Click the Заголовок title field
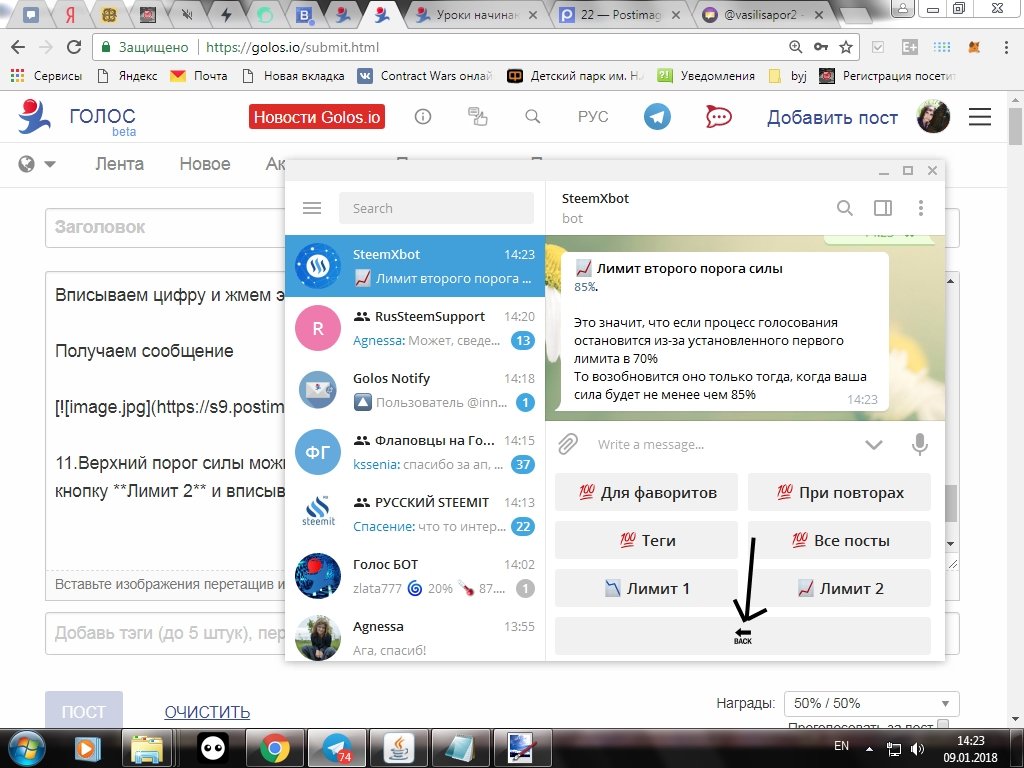Image resolution: width=1024 pixels, height=768 pixels. tap(165, 228)
